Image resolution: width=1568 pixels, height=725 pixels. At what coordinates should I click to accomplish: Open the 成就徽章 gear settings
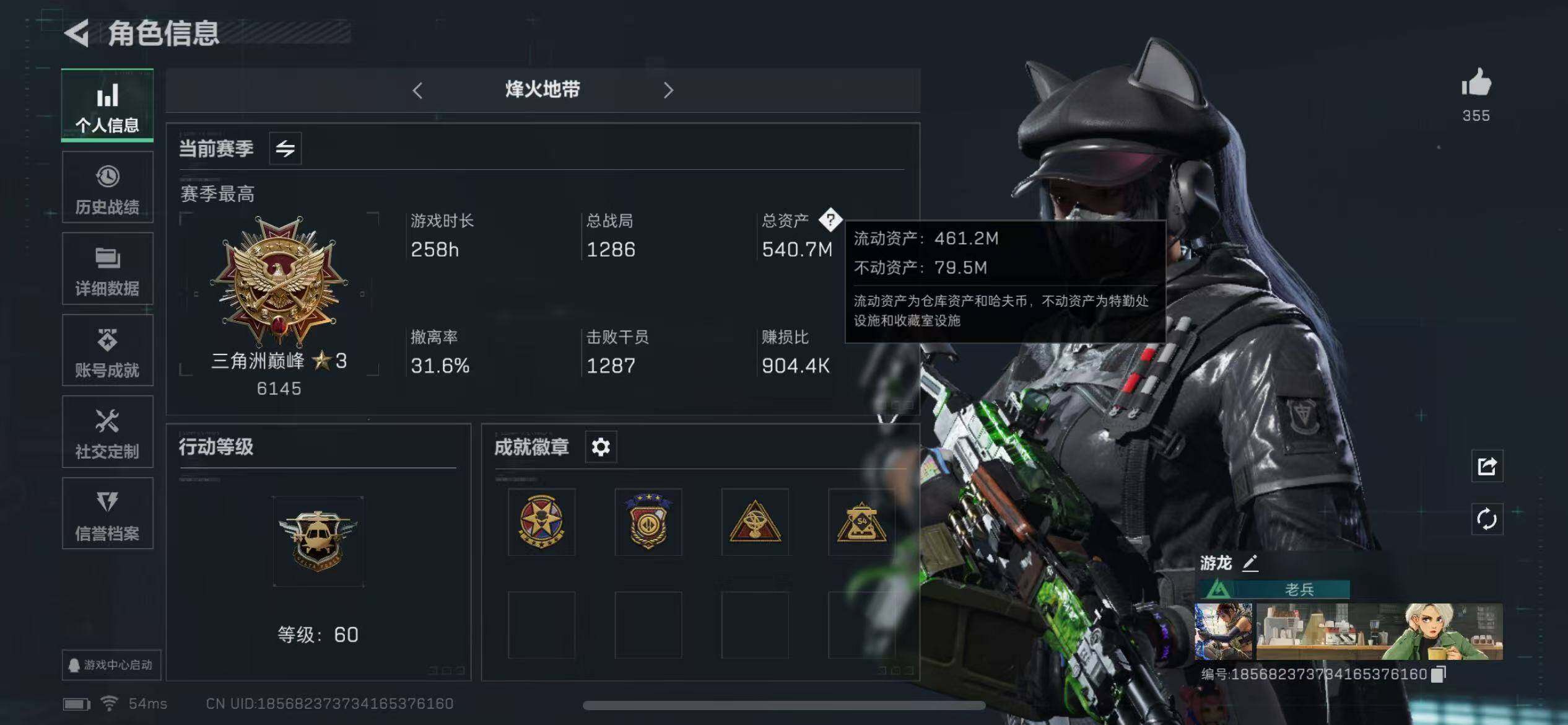[601, 447]
